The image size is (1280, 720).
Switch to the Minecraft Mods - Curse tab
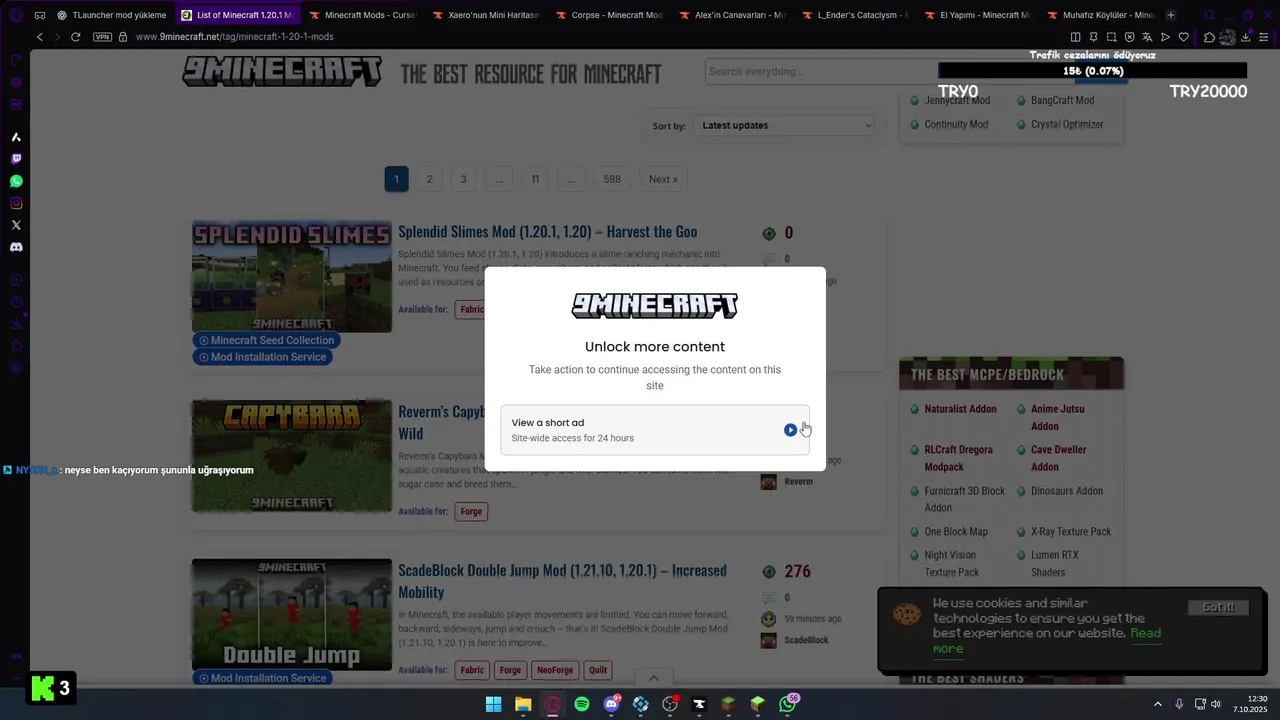pyautogui.click(x=363, y=15)
